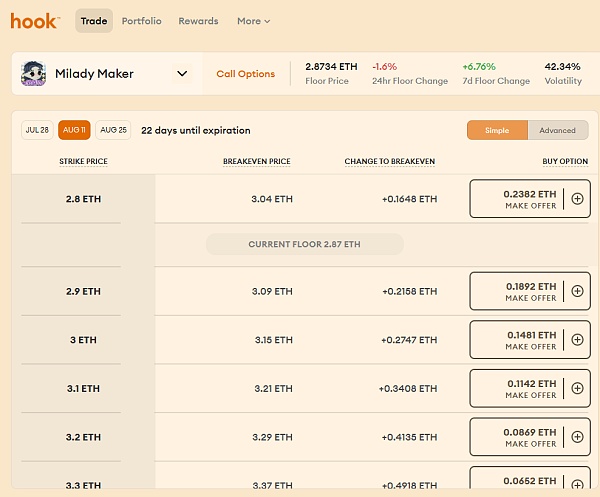This screenshot has width=600, height=497.
Task: Select the JUL 28 expiration date
Action: [x=38, y=130]
